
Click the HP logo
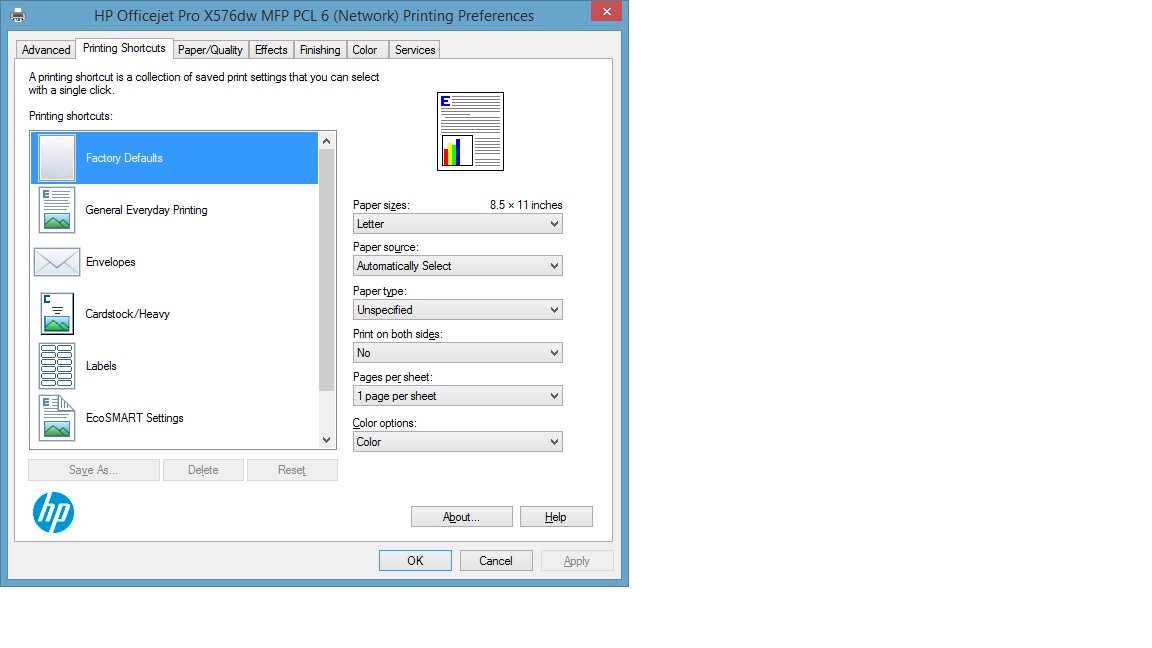click(x=54, y=512)
